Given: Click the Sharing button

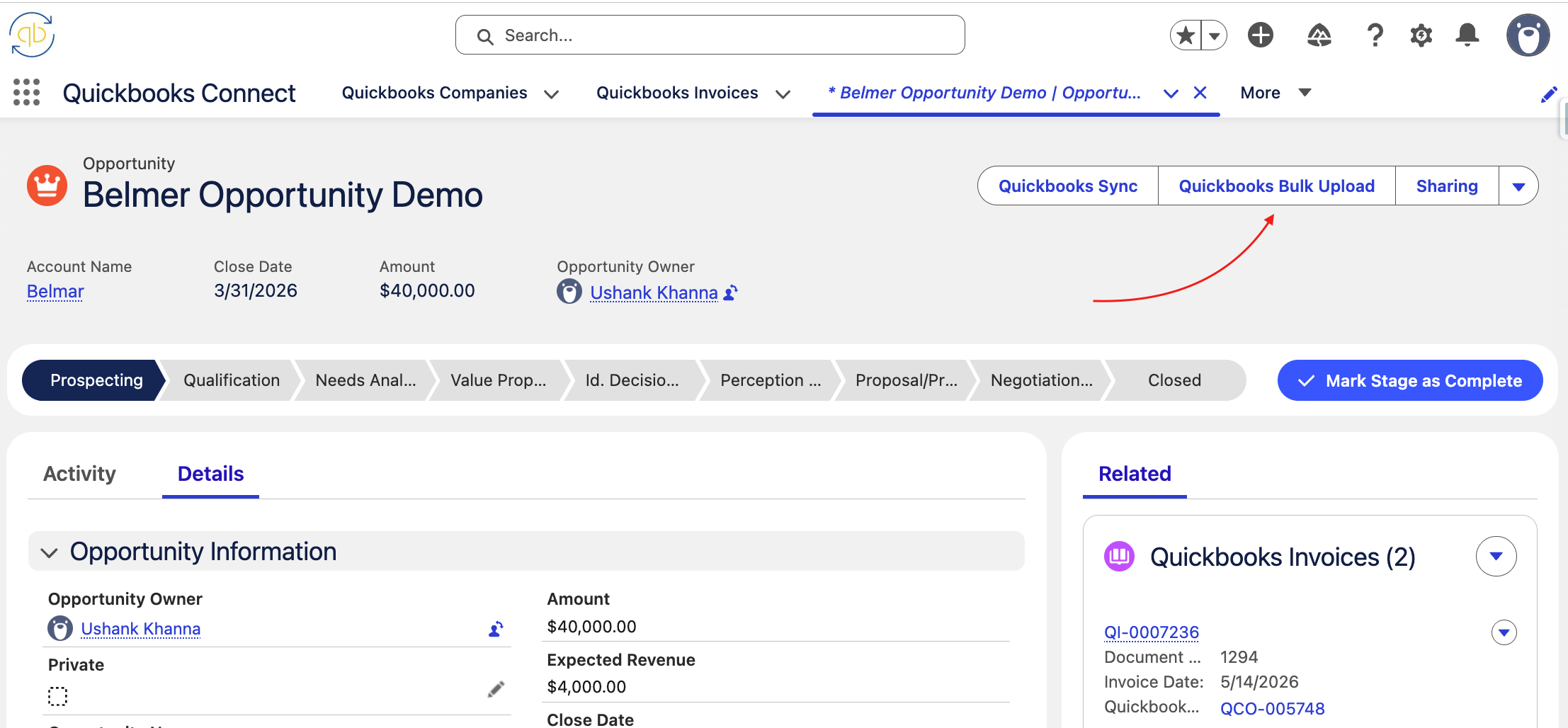Looking at the screenshot, I should tap(1447, 186).
